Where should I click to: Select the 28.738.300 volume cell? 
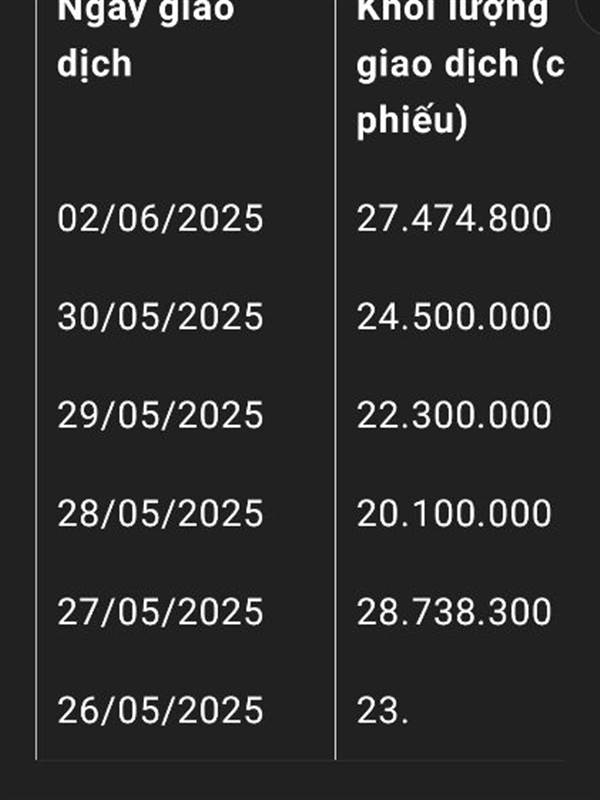(x=454, y=612)
